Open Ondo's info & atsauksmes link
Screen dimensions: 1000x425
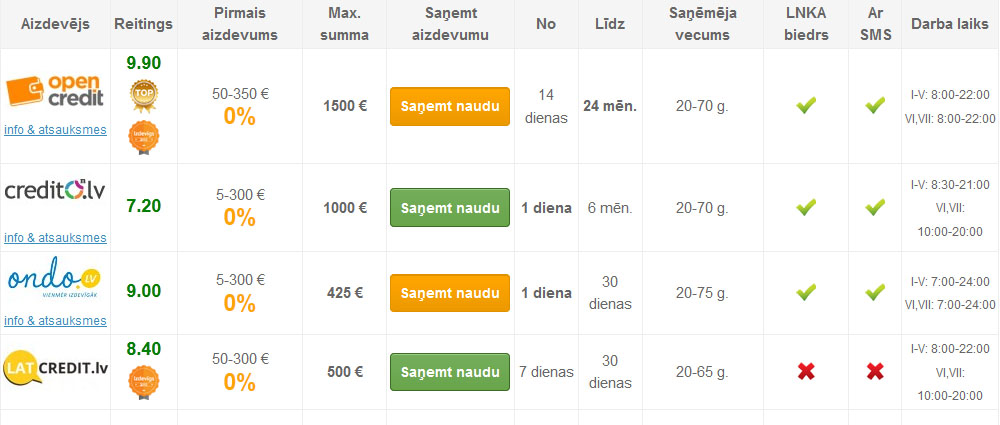click(55, 320)
